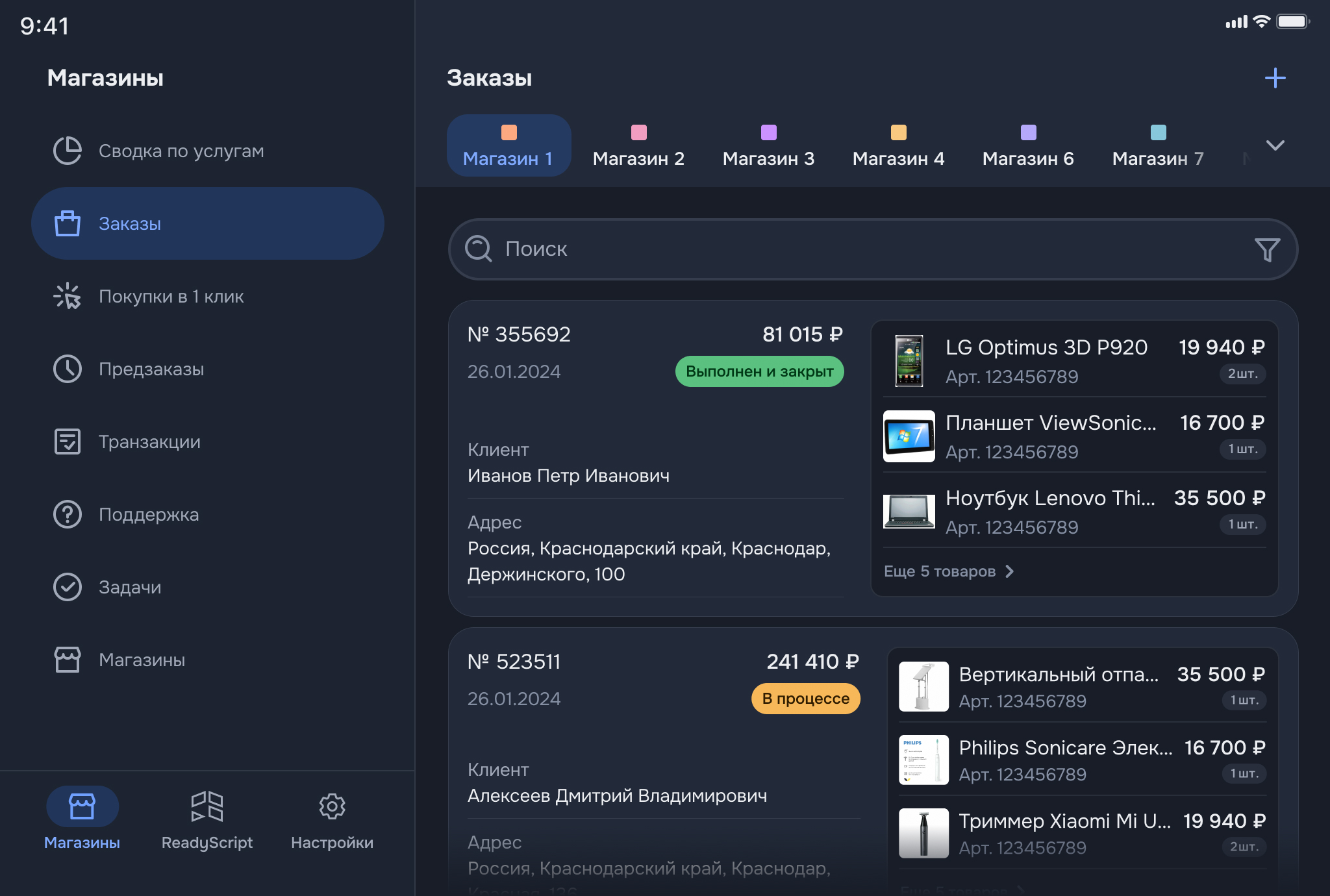Click the Транзакции checklist icon

click(68, 442)
